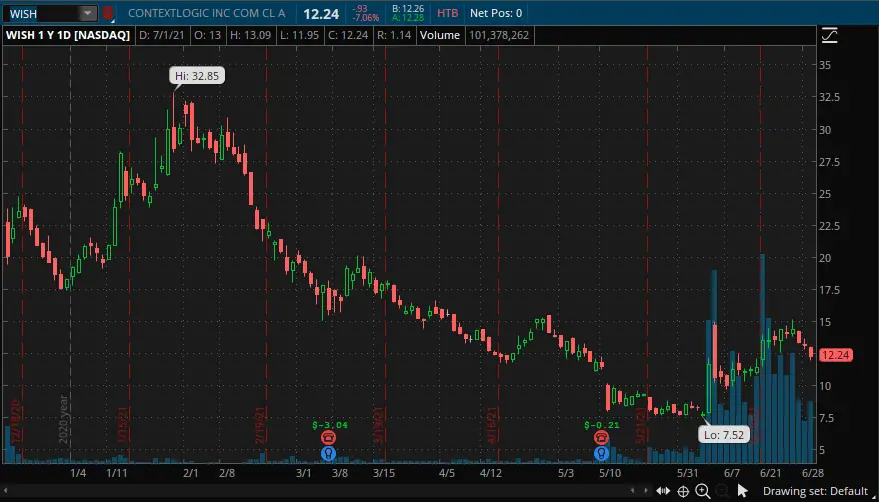Click the 3/8 earnings phone icon below $-3.04

(329, 437)
